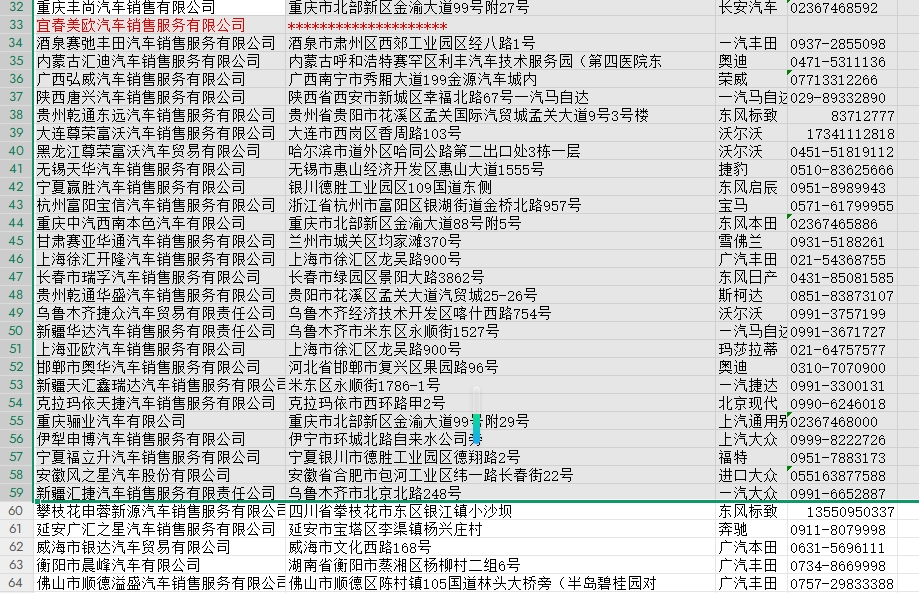Click brand cell 捷豹
Viewport: 919px width, 593px height.
751,169
